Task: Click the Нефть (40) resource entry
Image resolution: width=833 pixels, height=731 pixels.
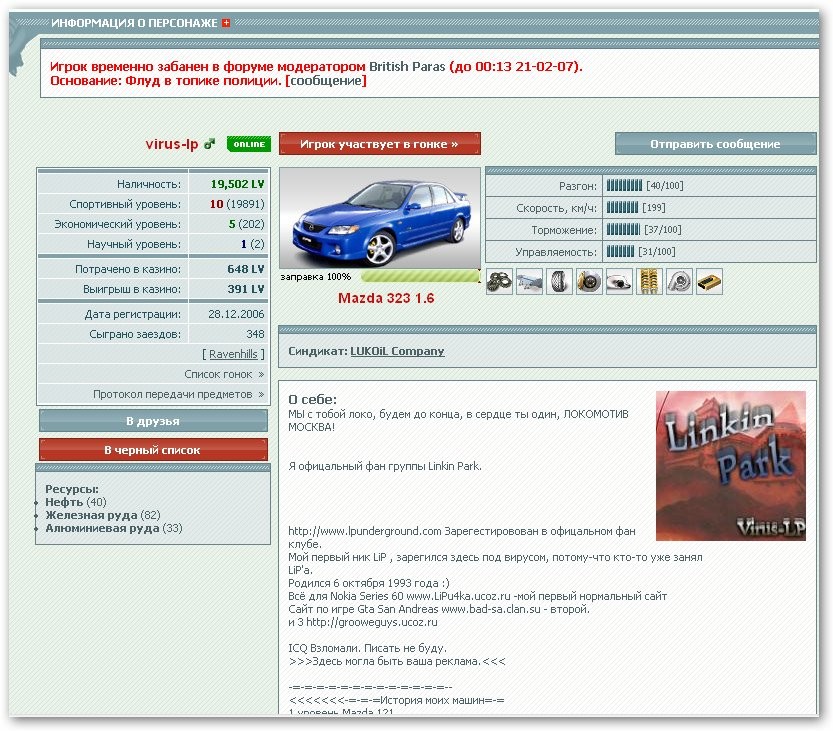Action: (75, 502)
